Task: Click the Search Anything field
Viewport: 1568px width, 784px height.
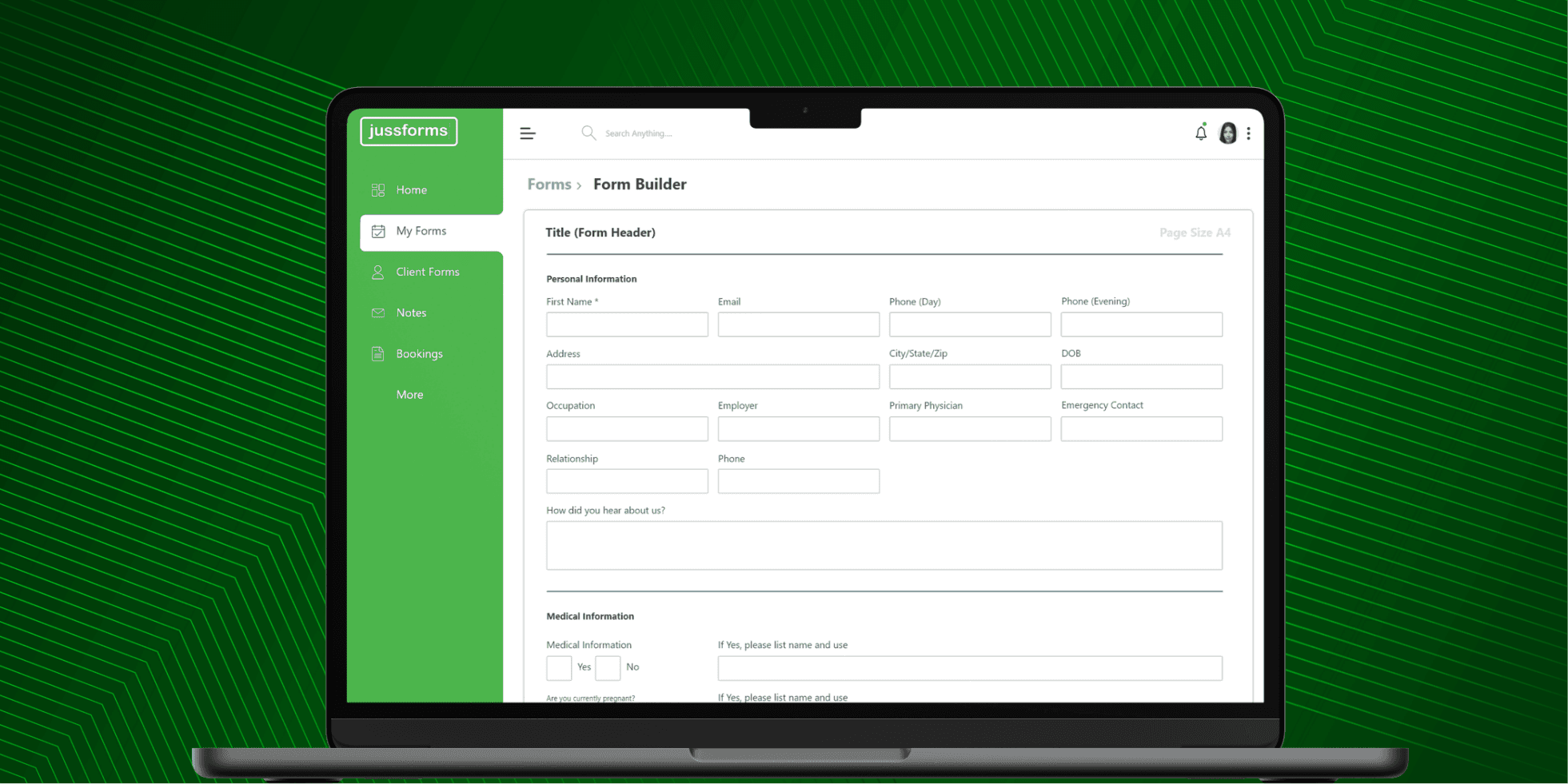Action: (639, 133)
